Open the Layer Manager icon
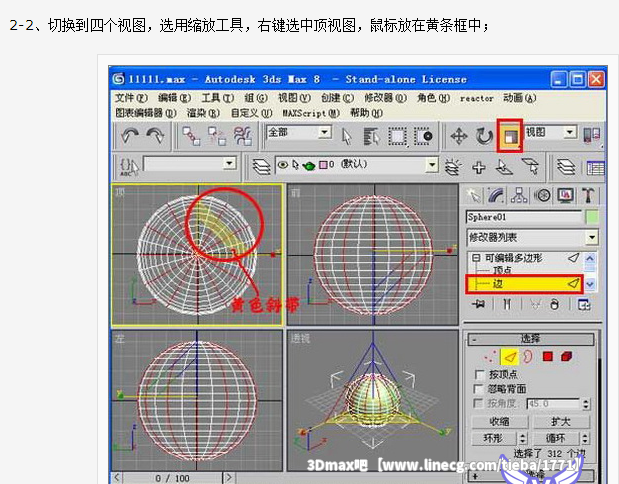Viewport: 619px width, 484px height. coord(261,167)
